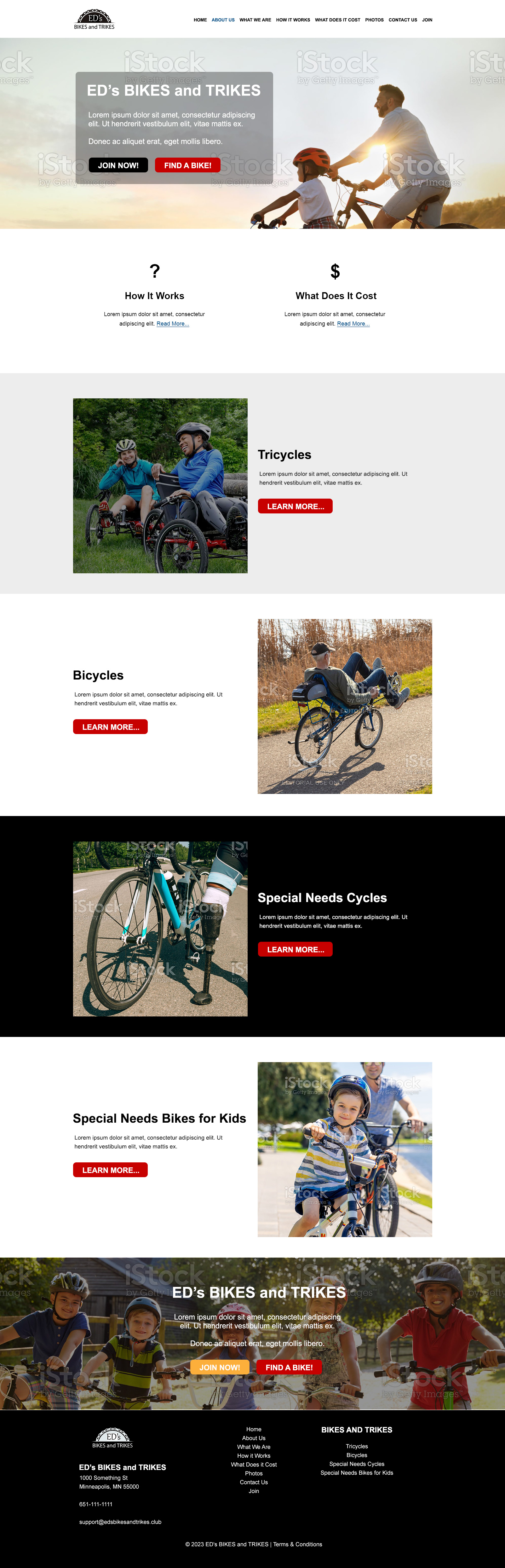Click the orange JOIN NOW! button near footer
Viewport: 505px width, 1568px height.
[220, 1367]
